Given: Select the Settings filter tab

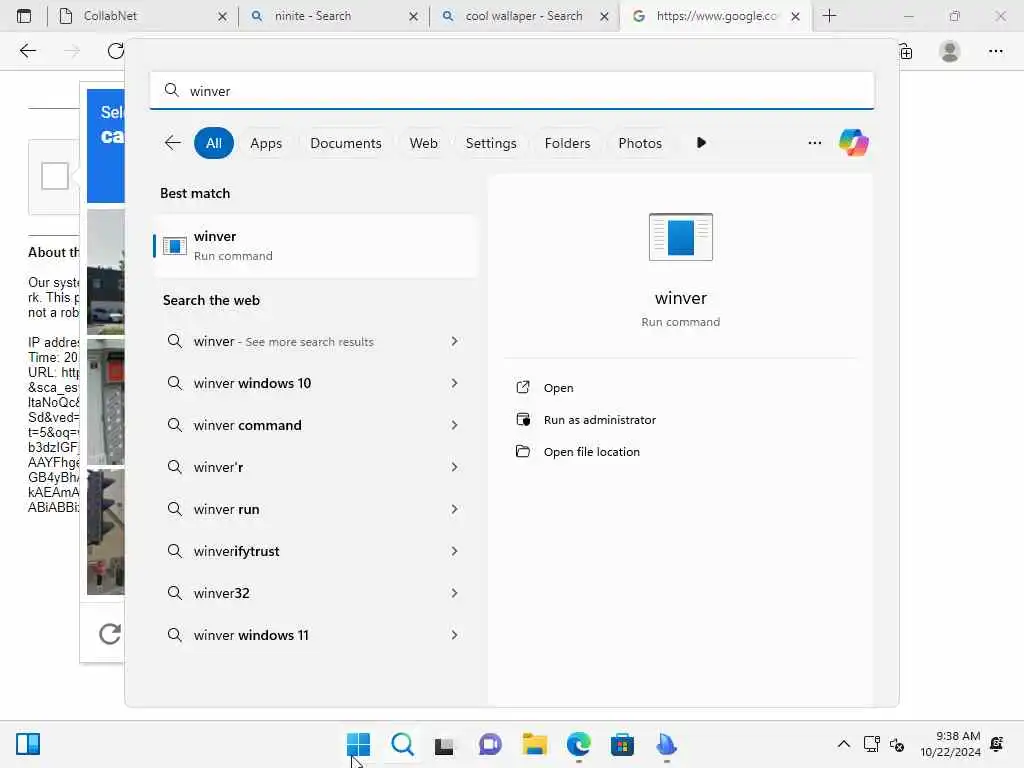Looking at the screenshot, I should point(490,143).
